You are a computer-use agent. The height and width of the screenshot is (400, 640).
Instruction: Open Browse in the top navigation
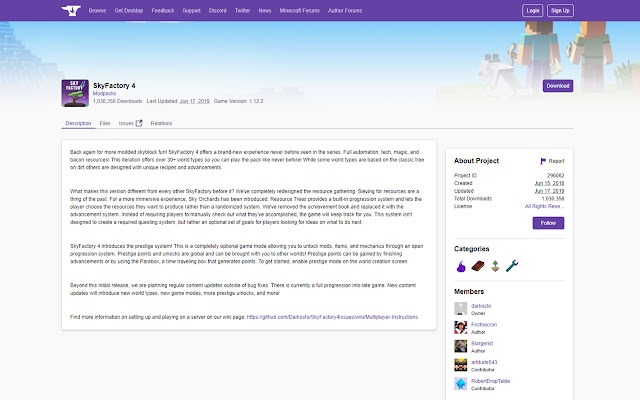(x=97, y=11)
